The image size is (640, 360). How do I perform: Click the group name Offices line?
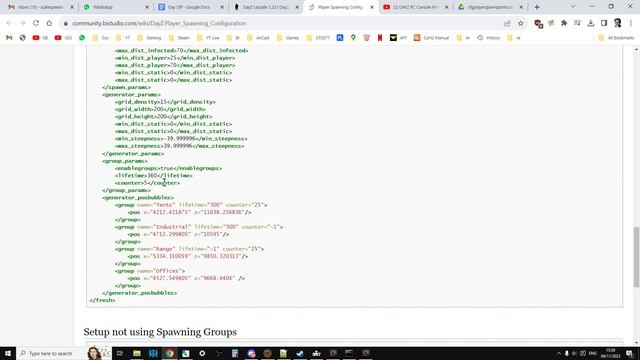pyautogui.click(x=150, y=271)
